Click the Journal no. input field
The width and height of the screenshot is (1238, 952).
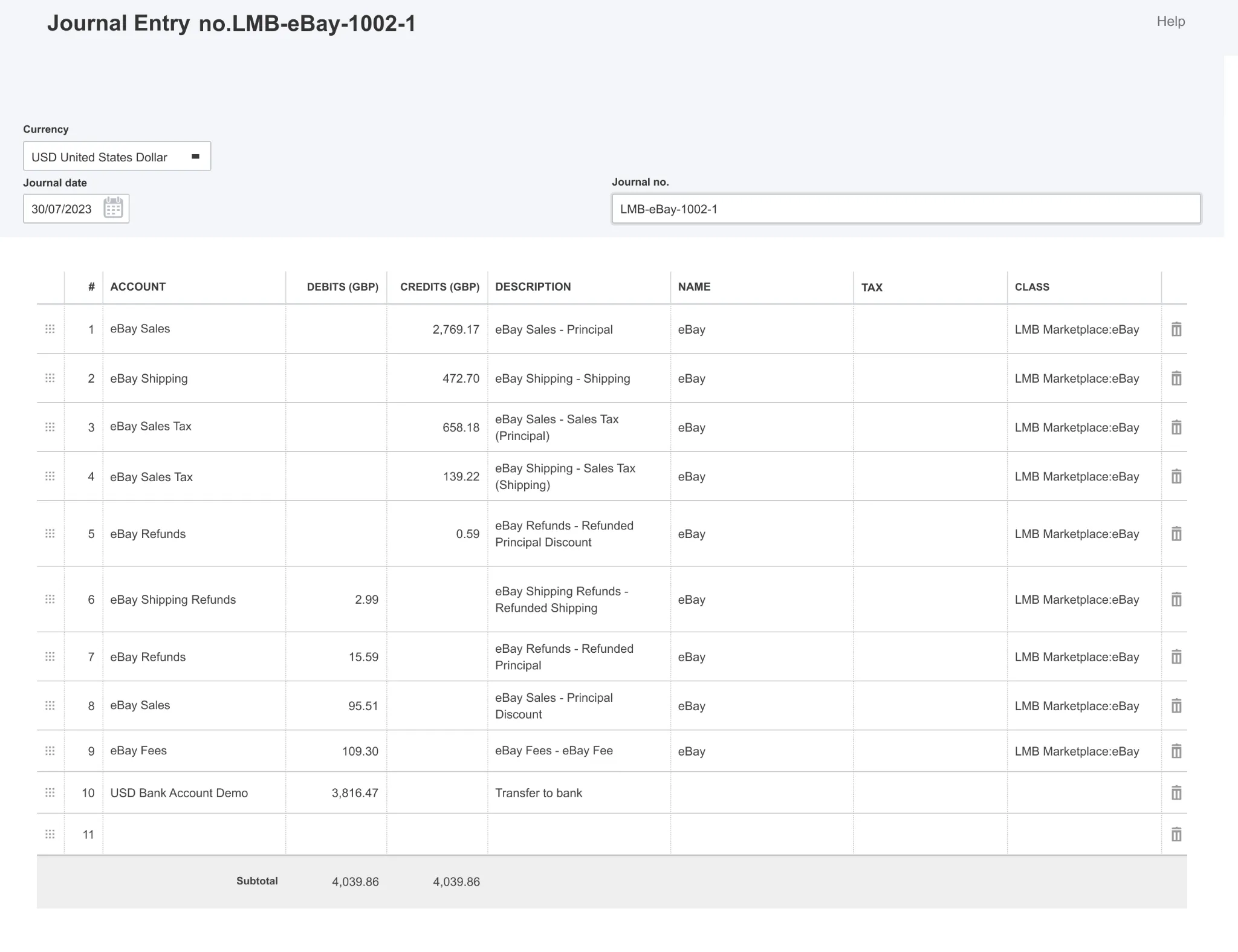[906, 209]
